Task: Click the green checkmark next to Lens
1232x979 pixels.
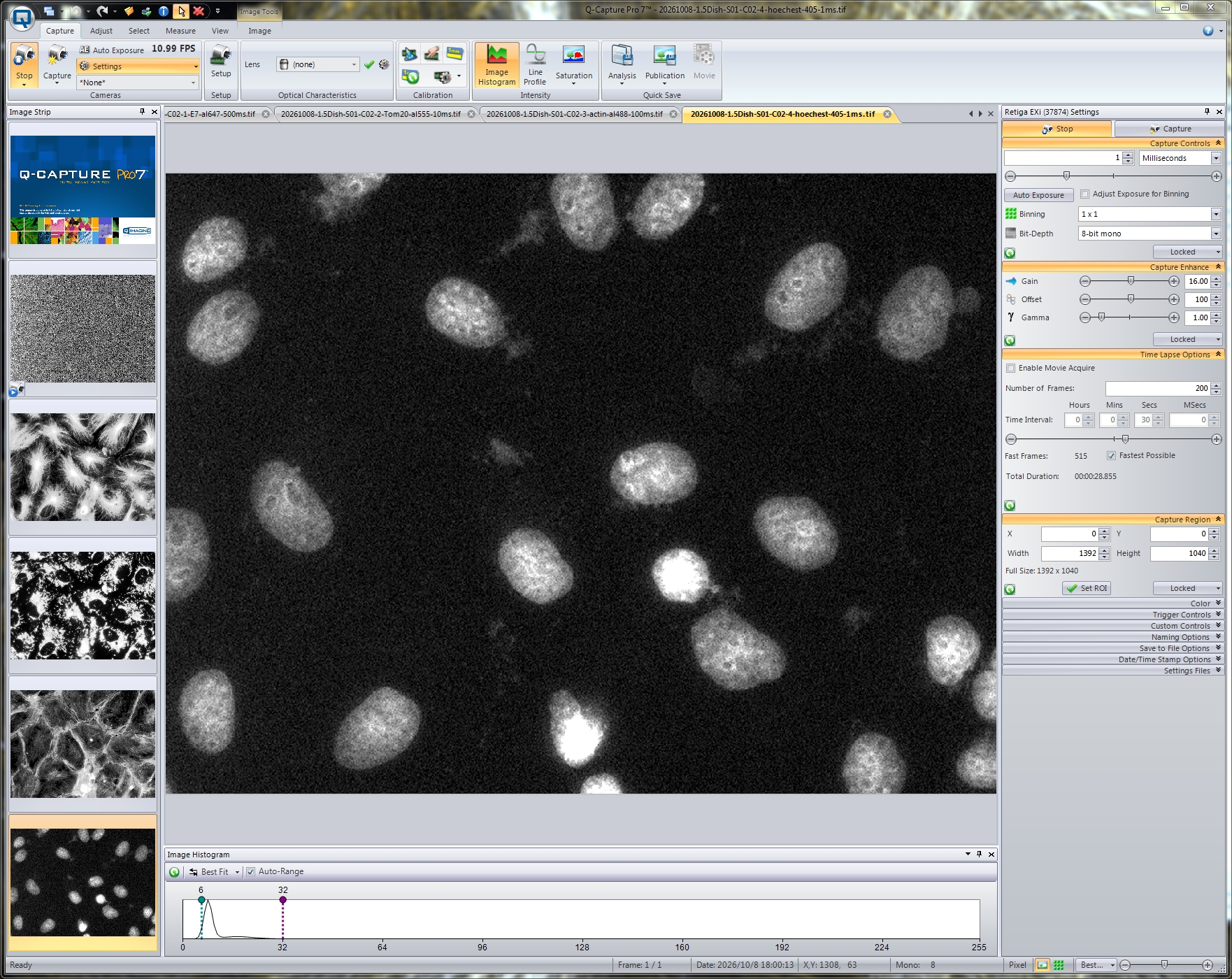Action: tap(369, 64)
